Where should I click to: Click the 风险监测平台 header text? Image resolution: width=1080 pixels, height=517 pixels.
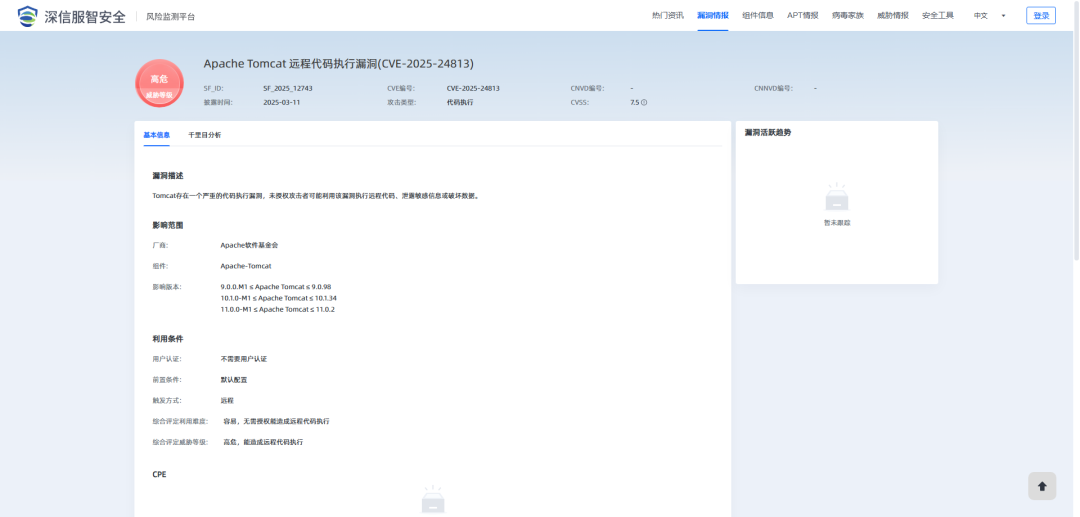(x=170, y=17)
